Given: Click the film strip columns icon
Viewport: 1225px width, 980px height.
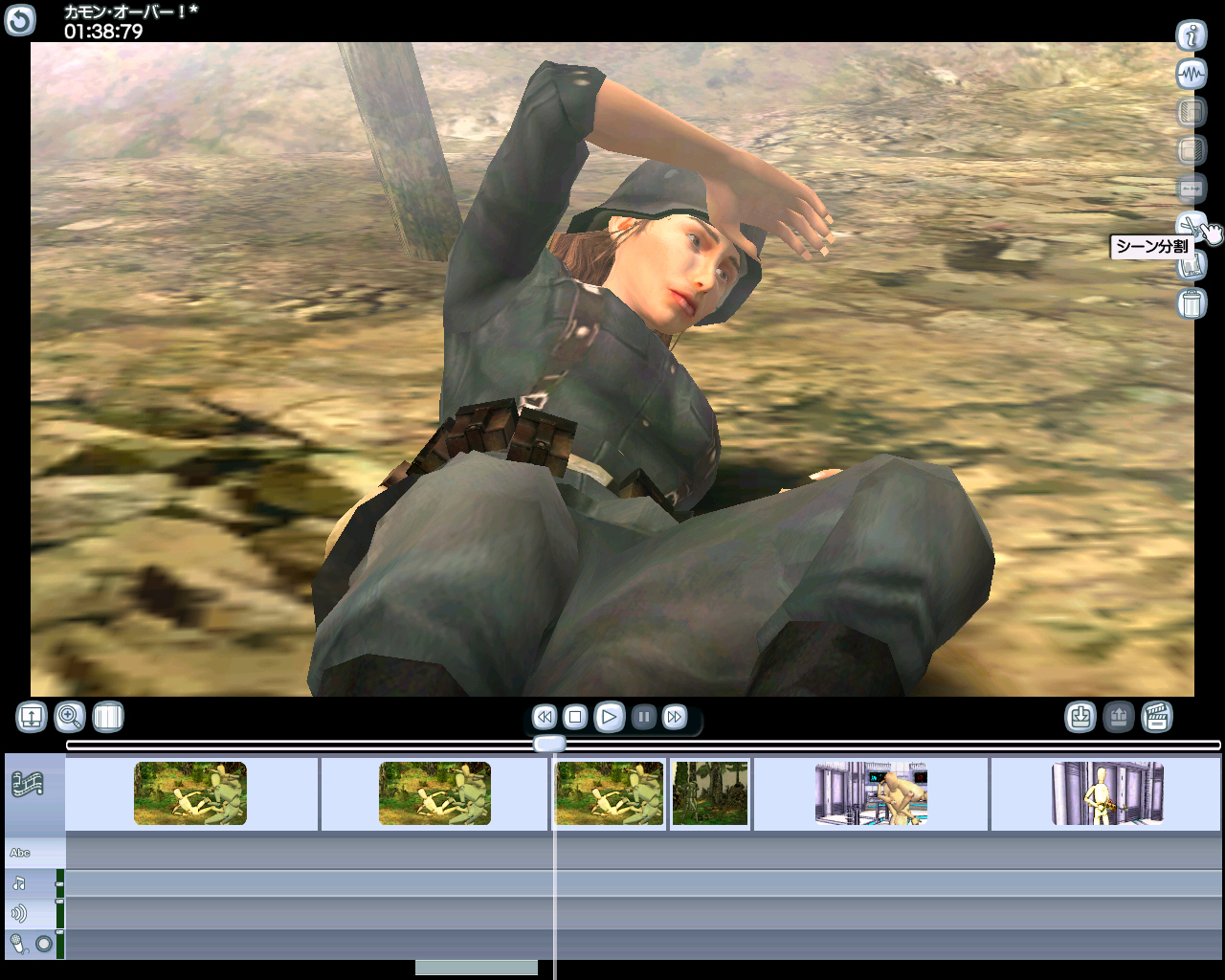Looking at the screenshot, I should click(108, 717).
